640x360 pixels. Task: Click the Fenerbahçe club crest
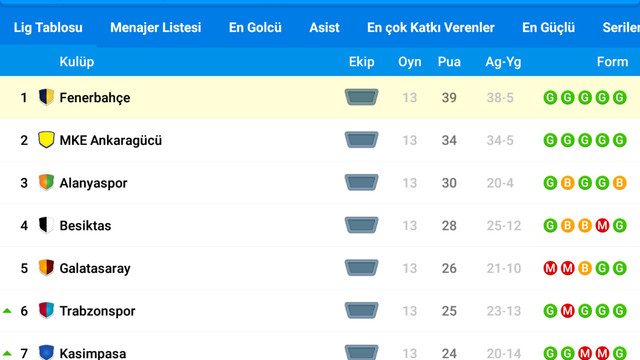[x=46, y=97]
